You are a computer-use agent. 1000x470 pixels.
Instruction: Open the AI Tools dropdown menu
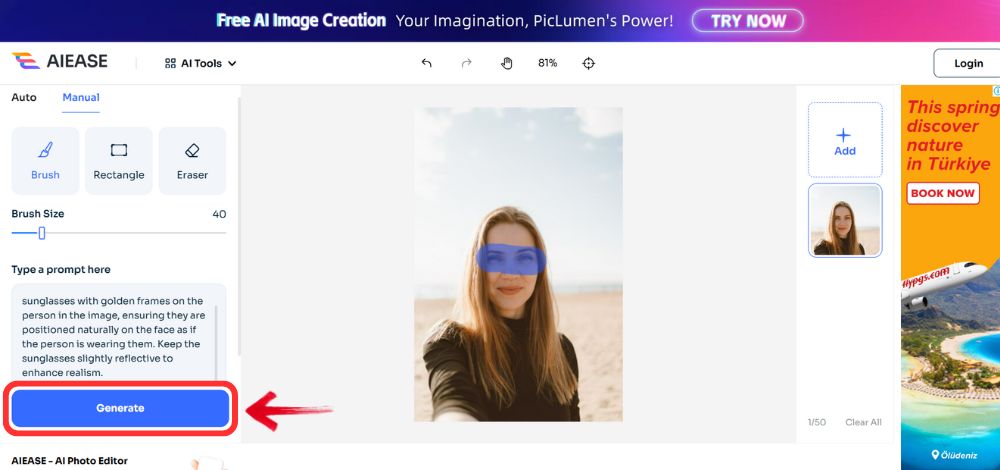201,63
